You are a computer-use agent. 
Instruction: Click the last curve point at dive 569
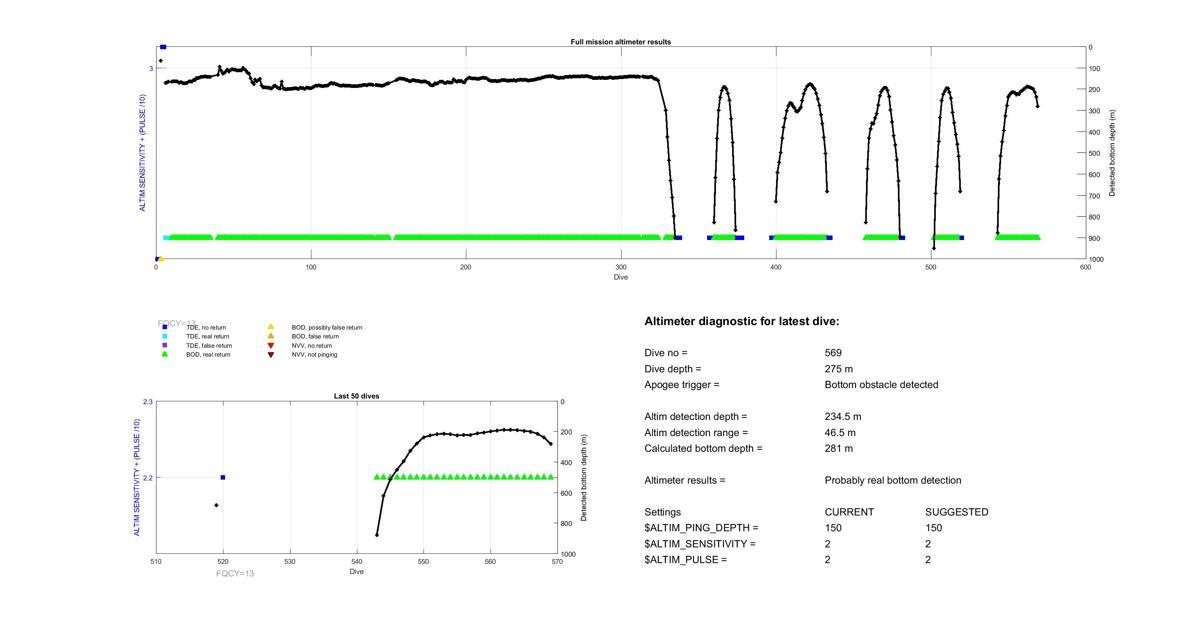[x=550, y=444]
